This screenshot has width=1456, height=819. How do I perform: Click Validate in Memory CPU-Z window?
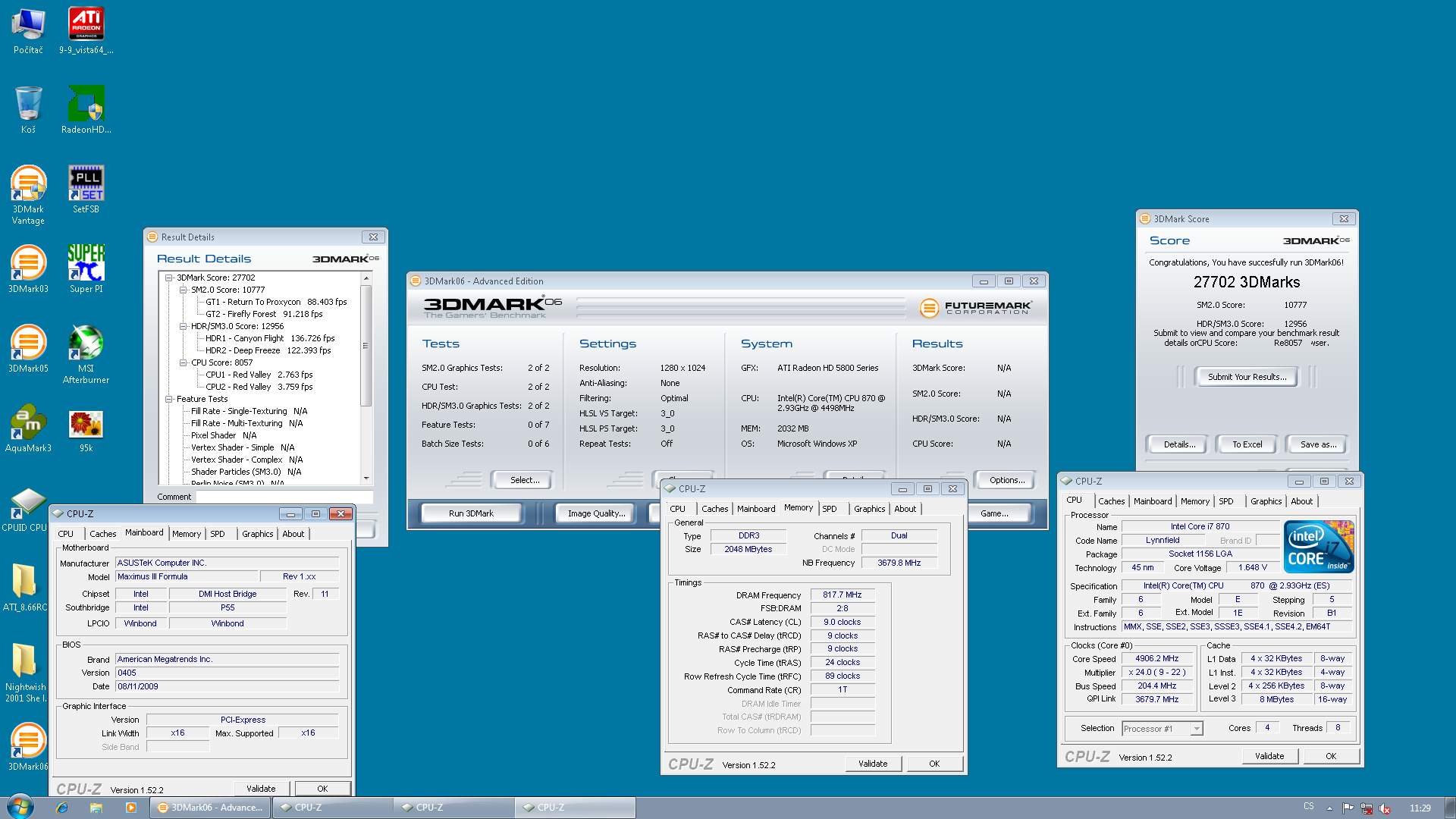point(873,764)
